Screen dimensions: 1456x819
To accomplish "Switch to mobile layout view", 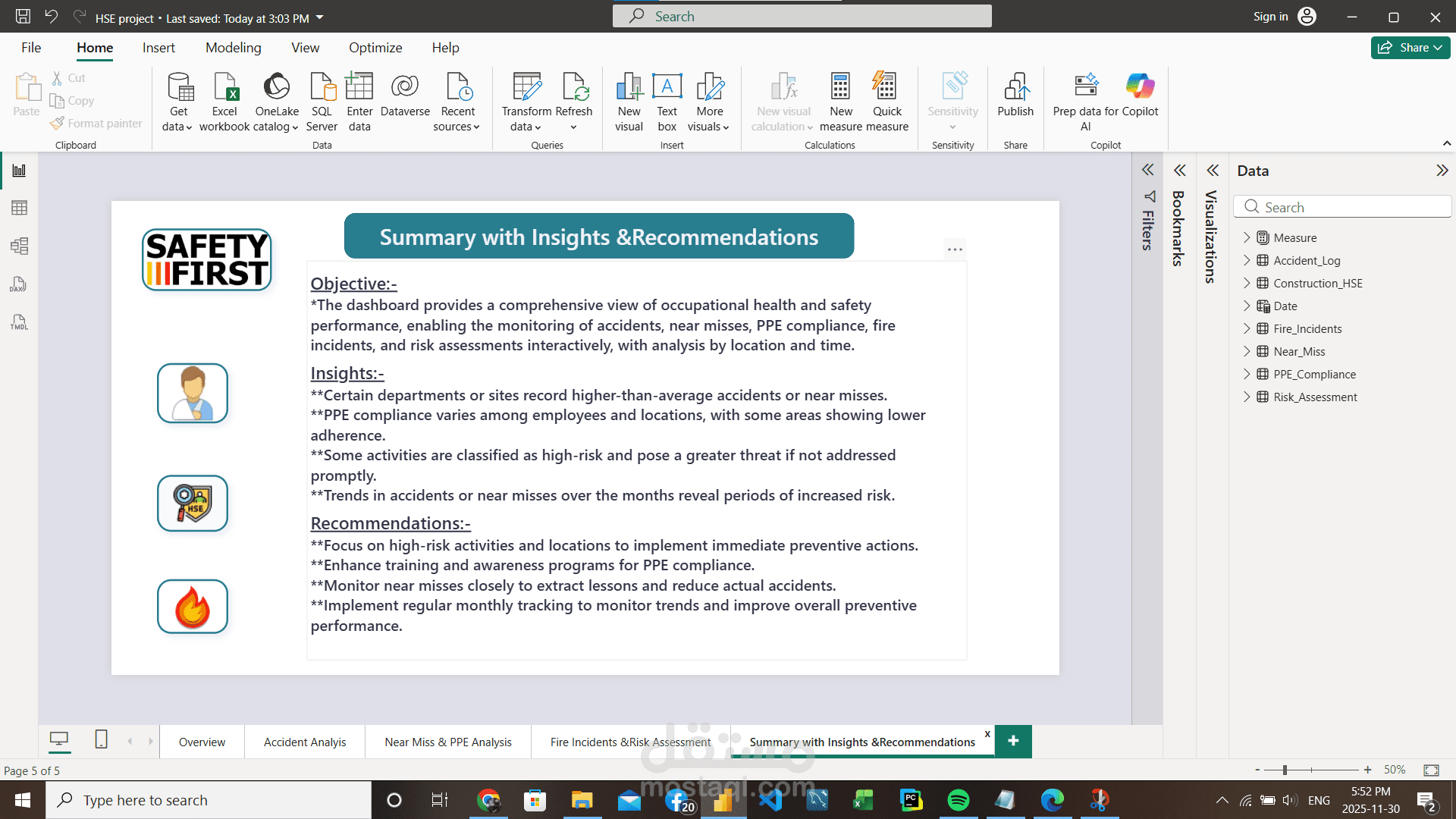I will [101, 739].
